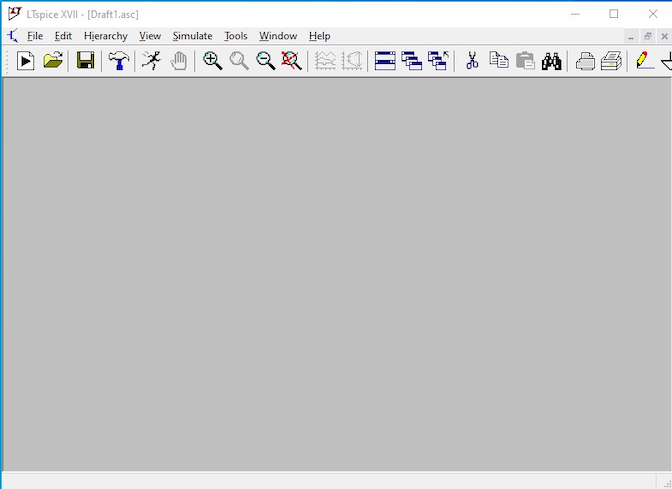Viewport: 672px width, 489px height.
Task: Open Find with the binoculars icon
Action: tap(552, 61)
